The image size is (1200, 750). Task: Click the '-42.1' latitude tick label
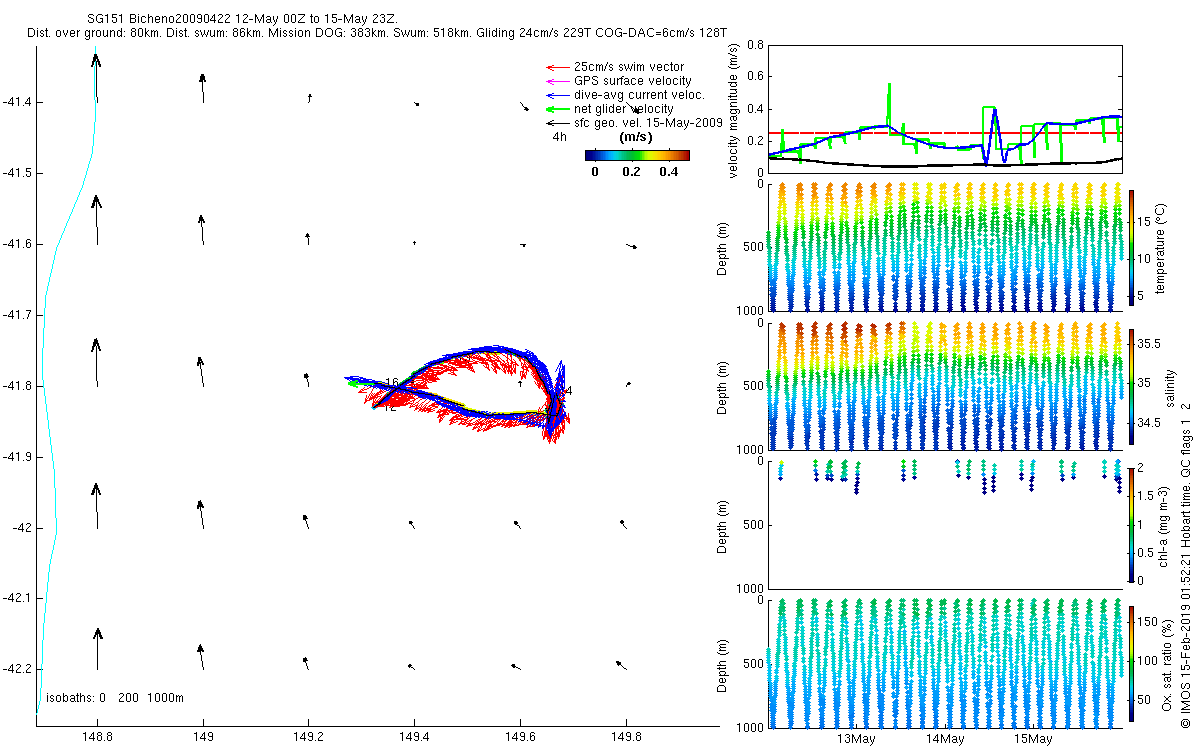pyautogui.click(x=18, y=598)
